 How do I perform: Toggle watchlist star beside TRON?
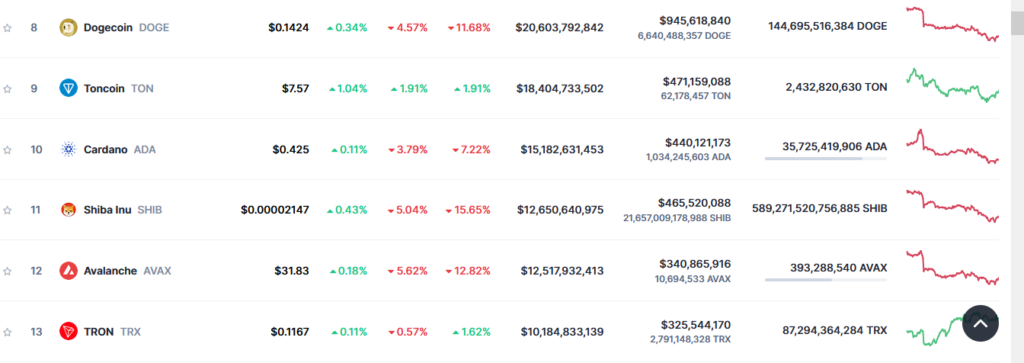(x=7, y=332)
